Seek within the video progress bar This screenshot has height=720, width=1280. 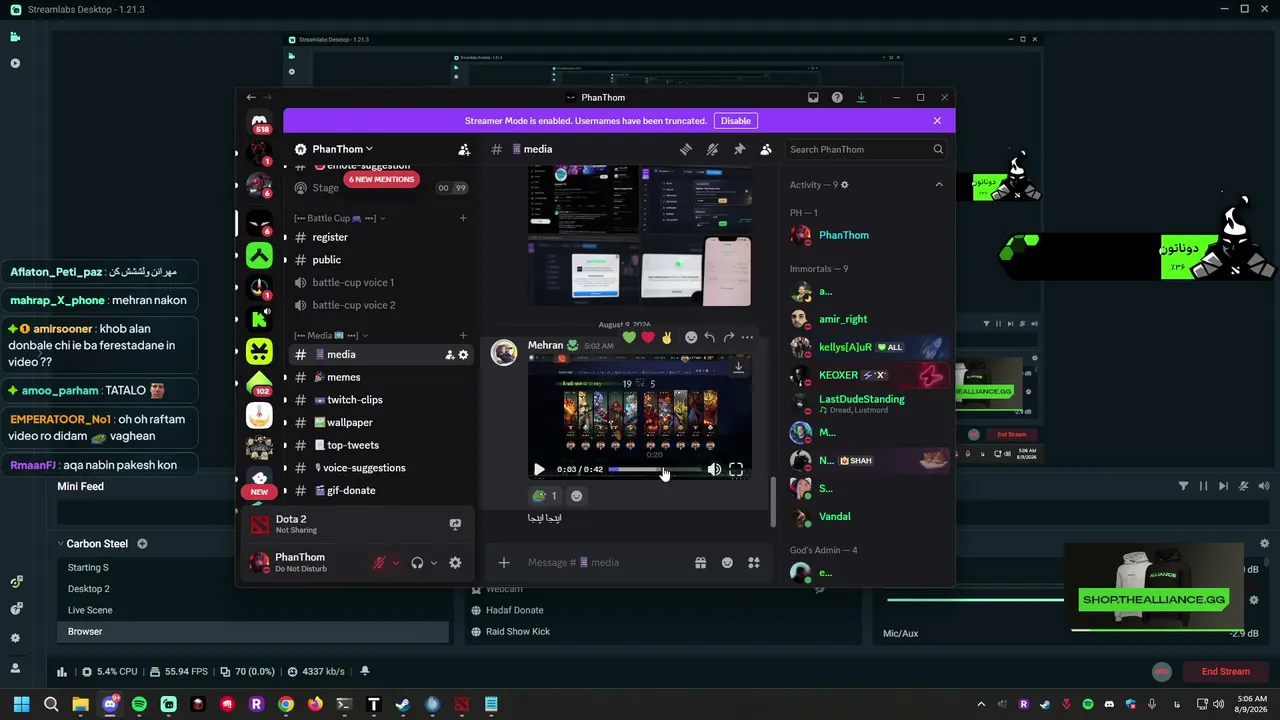point(653,469)
